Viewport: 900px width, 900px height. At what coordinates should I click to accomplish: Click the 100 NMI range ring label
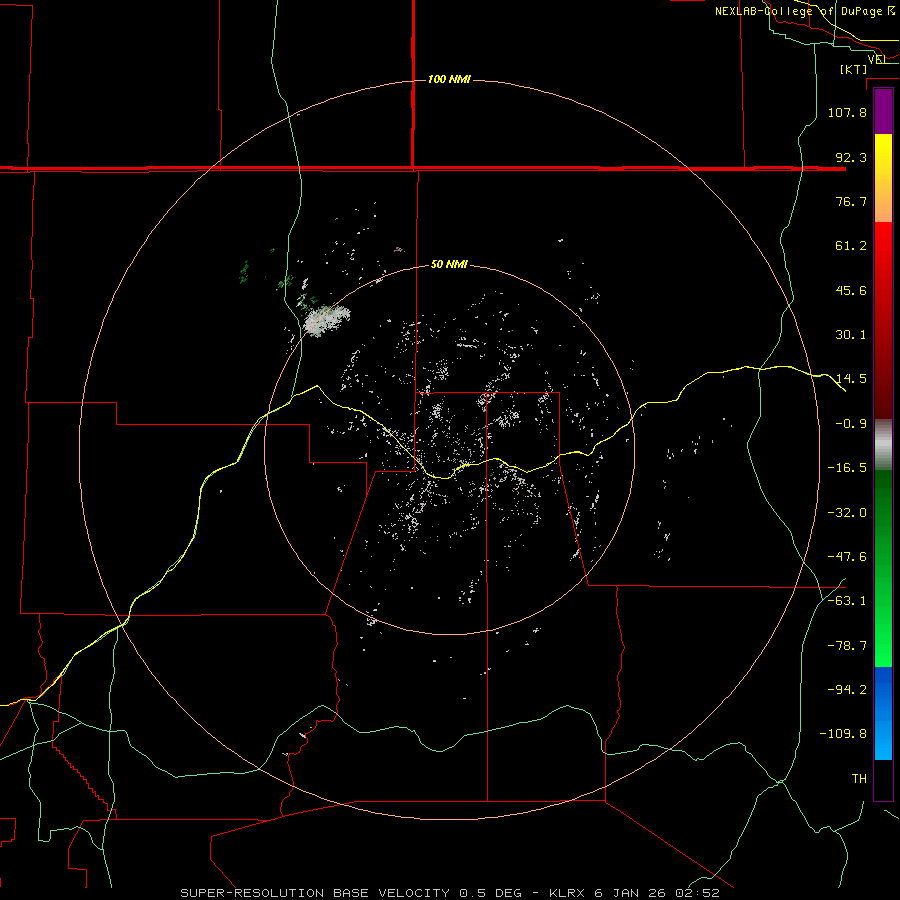coord(449,79)
